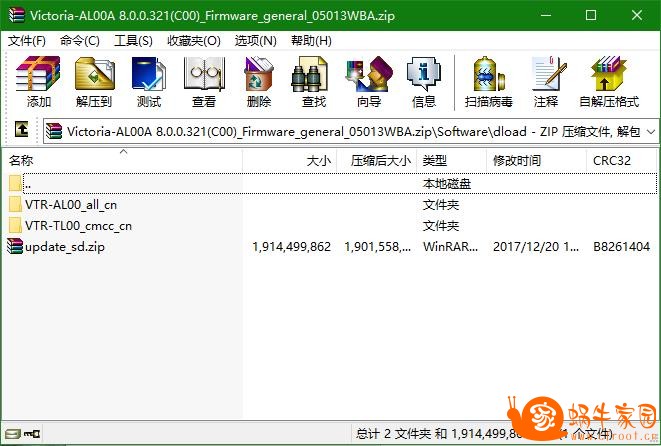Sort by the 修改时间 column header

point(536,160)
